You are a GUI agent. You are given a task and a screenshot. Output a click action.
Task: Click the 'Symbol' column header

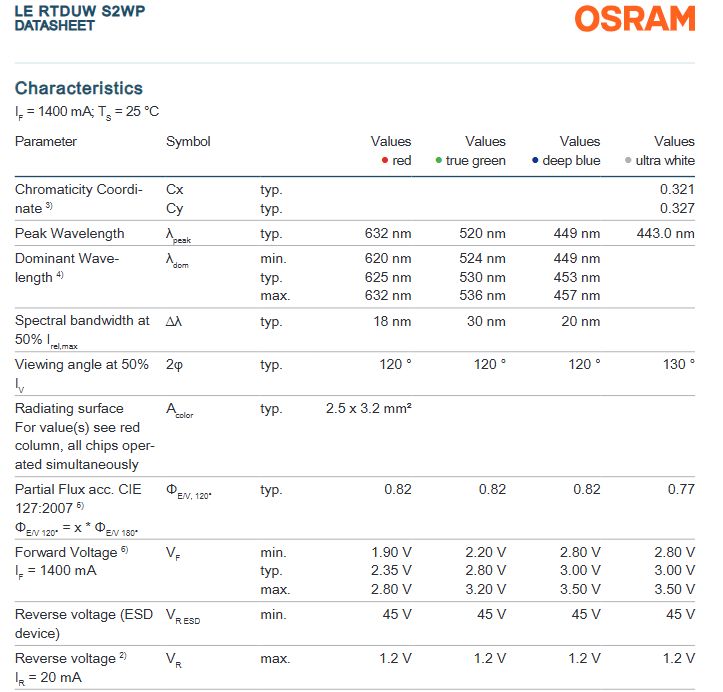[188, 142]
